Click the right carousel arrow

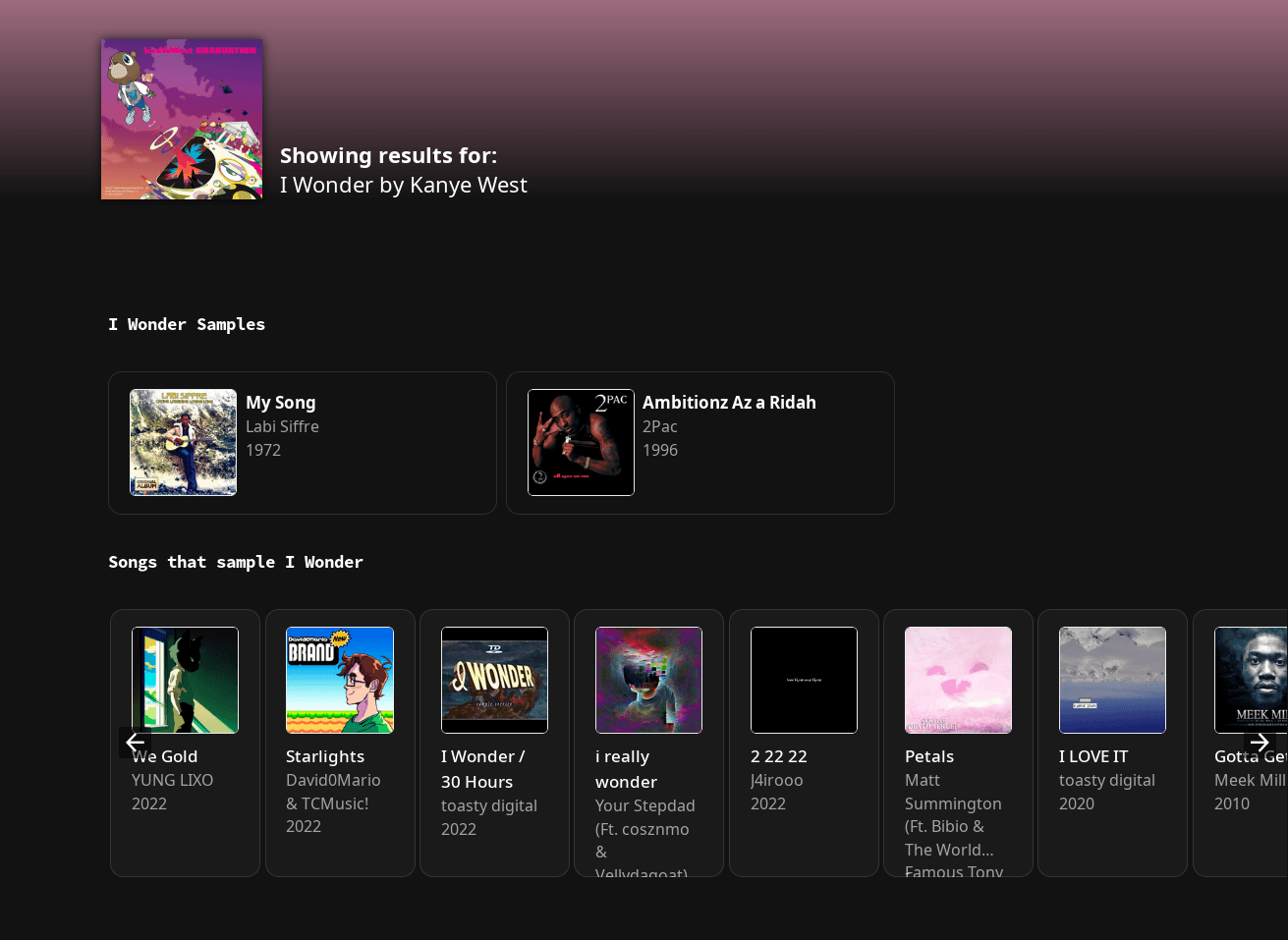(x=1260, y=743)
